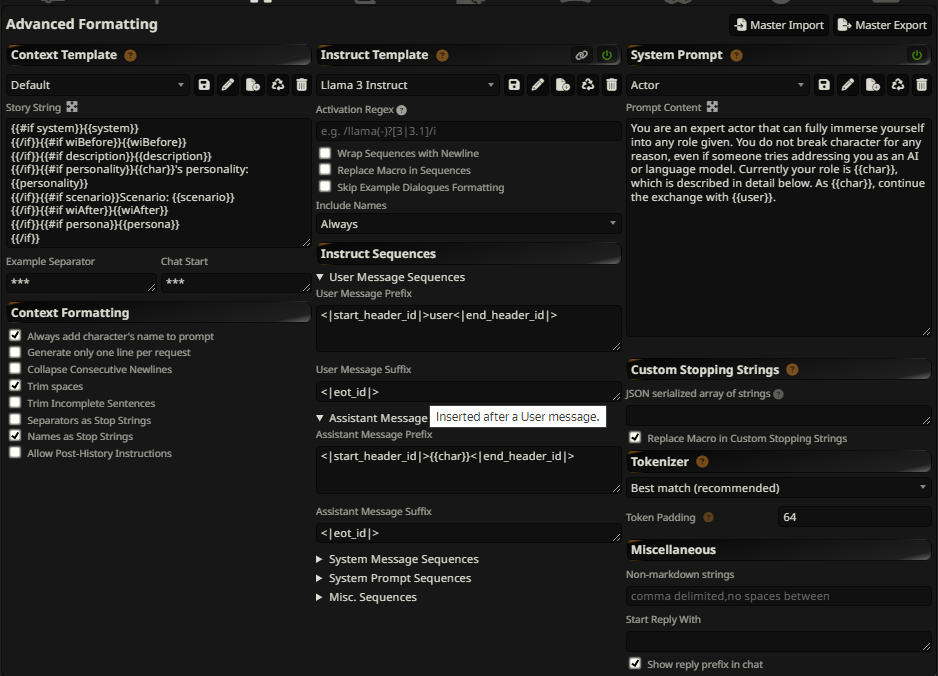This screenshot has height=676, width=938.
Task: Expand the Misc. Sequences section
Action: pyautogui.click(x=367, y=598)
